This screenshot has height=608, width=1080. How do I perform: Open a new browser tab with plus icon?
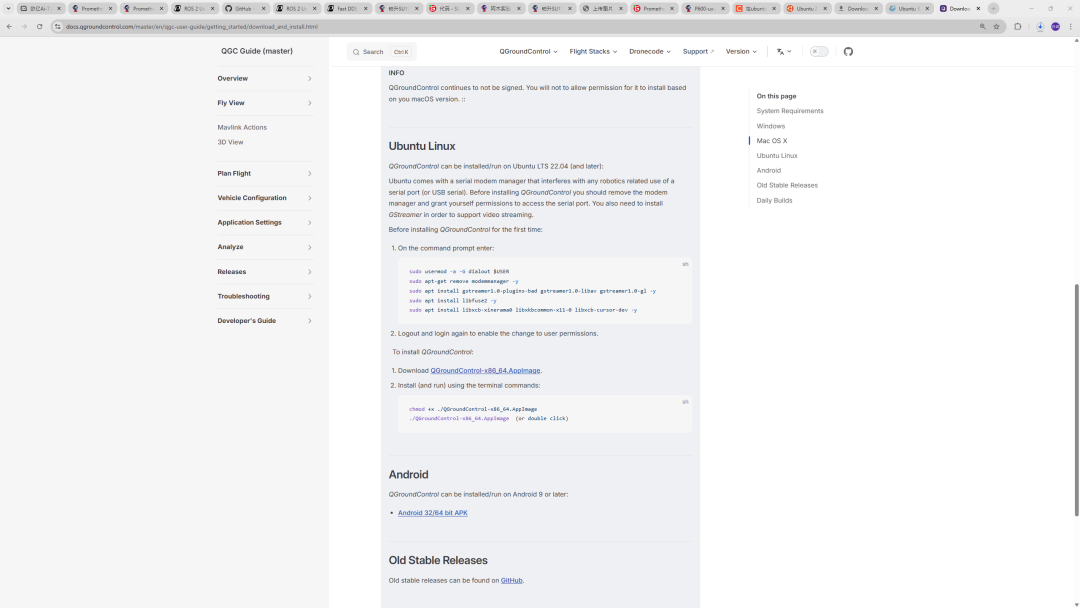(993, 8)
